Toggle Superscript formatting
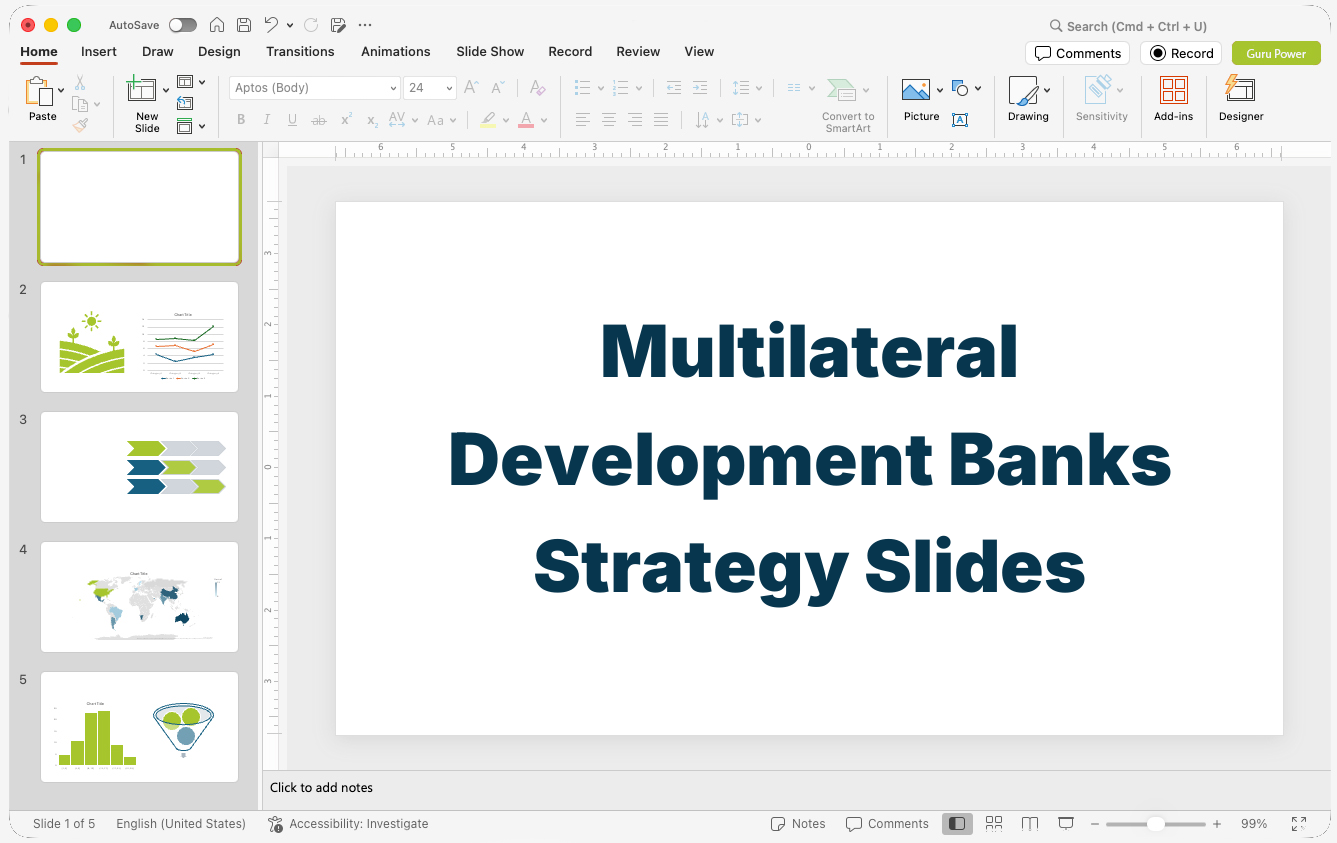This screenshot has width=1337, height=843. 346,120
